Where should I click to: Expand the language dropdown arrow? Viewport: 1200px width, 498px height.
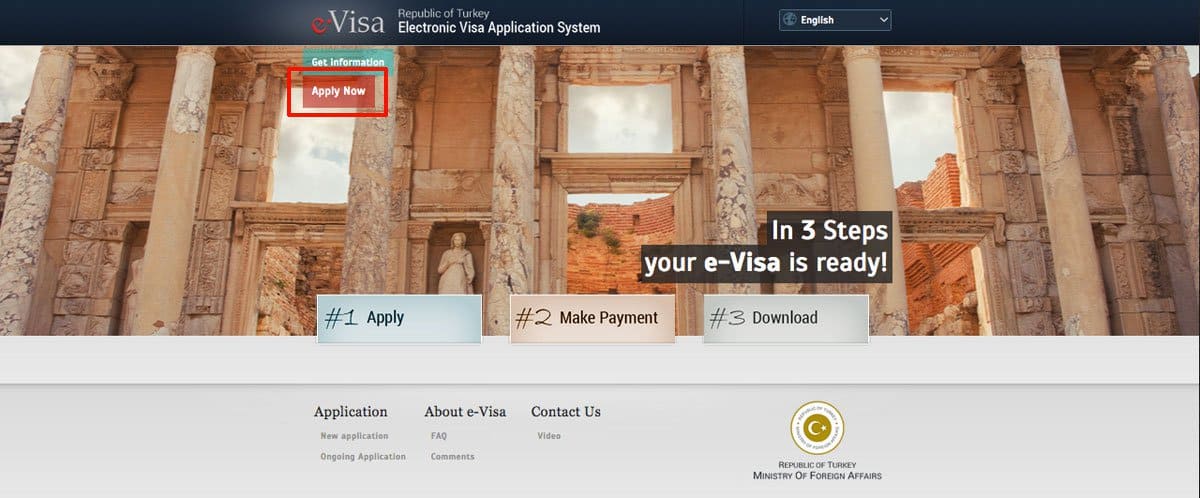[883, 20]
